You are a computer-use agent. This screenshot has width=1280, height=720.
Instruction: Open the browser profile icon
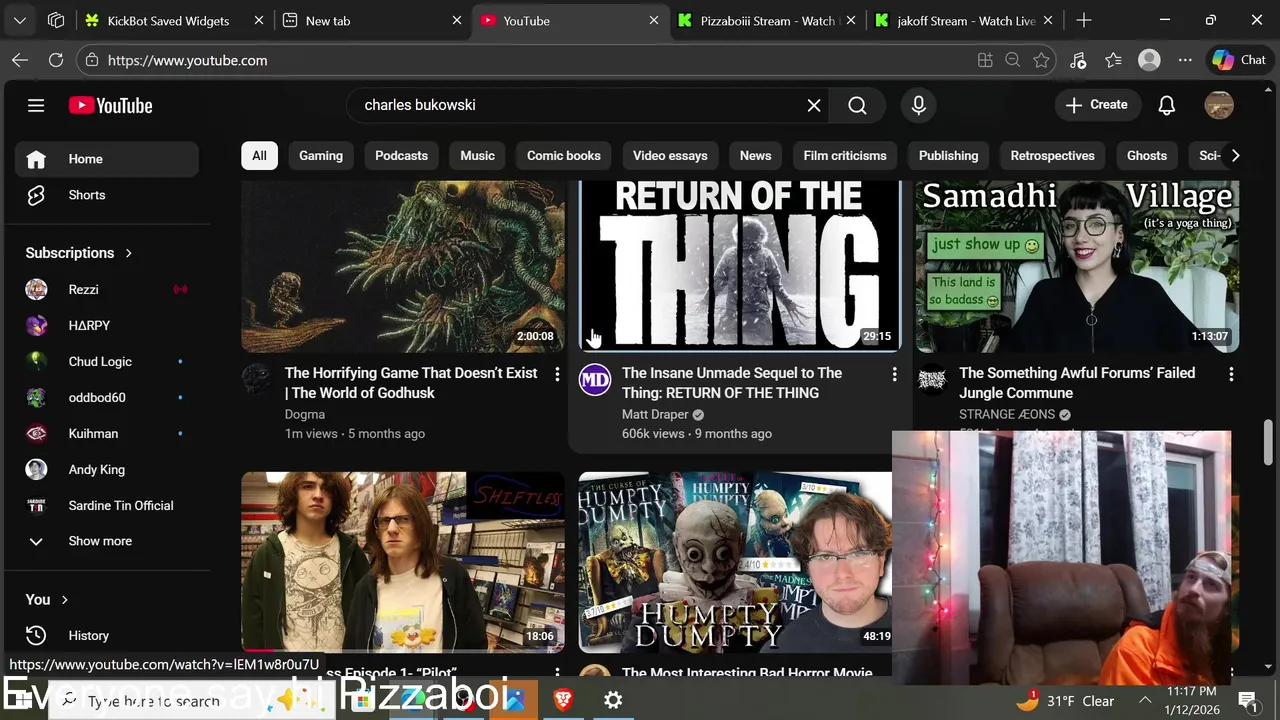1149,60
